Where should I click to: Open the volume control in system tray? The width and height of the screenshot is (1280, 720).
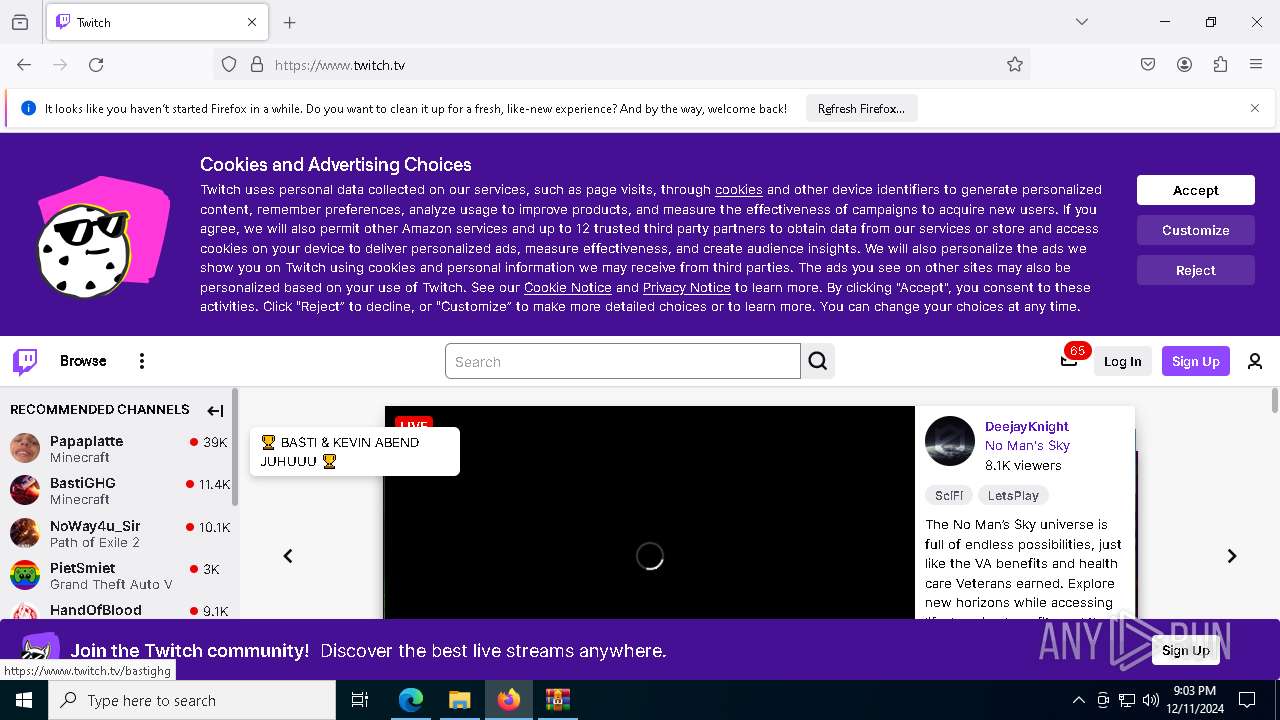point(1151,700)
